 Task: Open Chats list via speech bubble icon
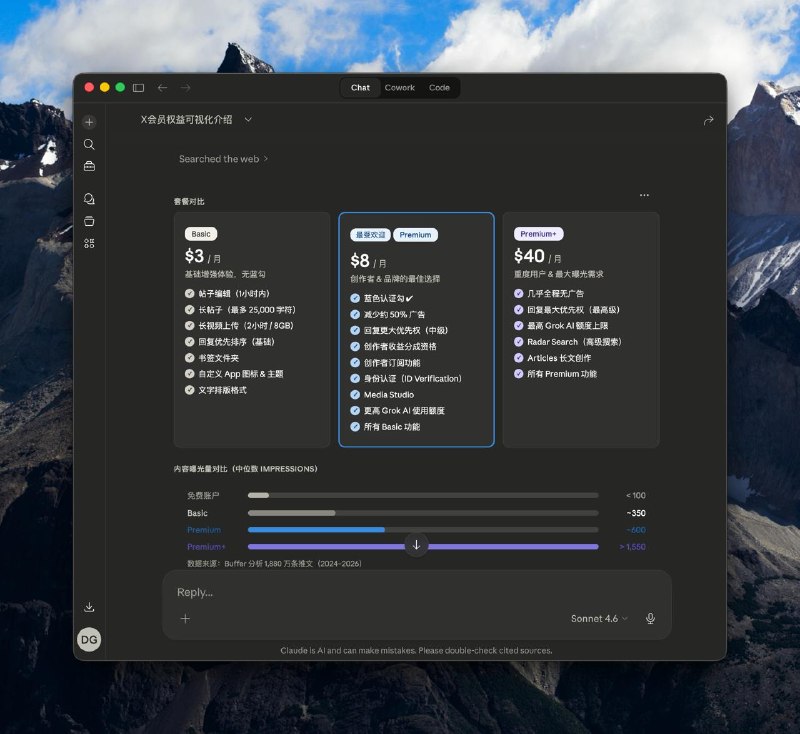[x=89, y=199]
